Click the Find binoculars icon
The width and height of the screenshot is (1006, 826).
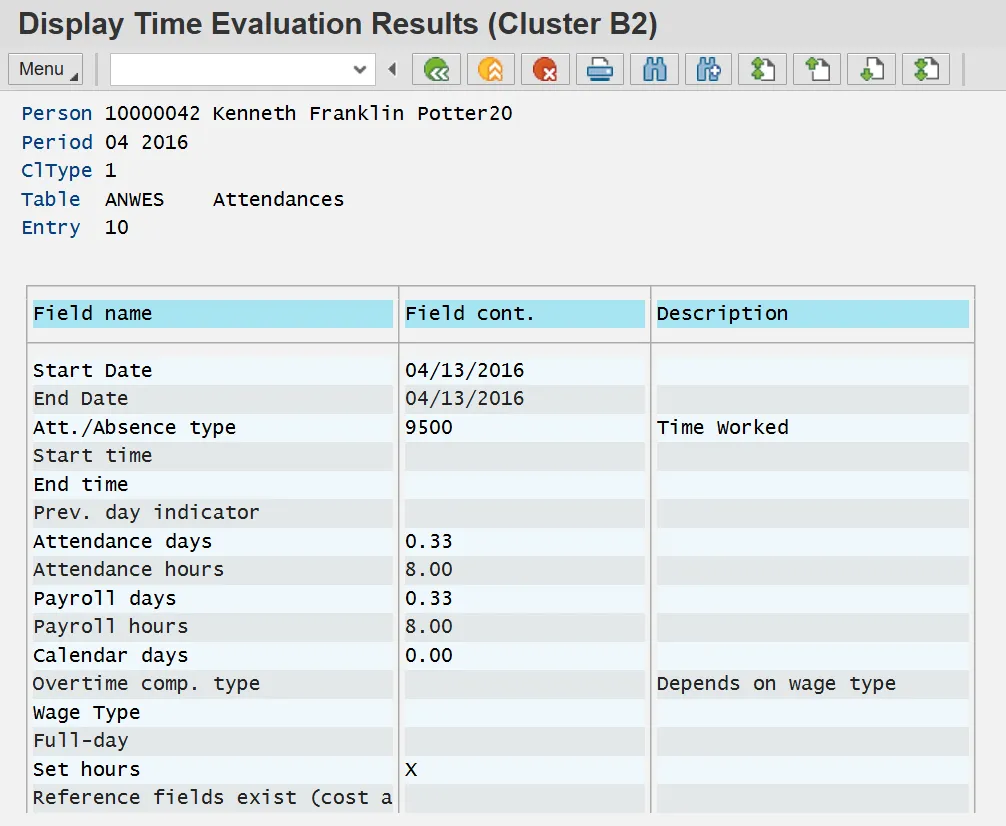tap(655, 70)
